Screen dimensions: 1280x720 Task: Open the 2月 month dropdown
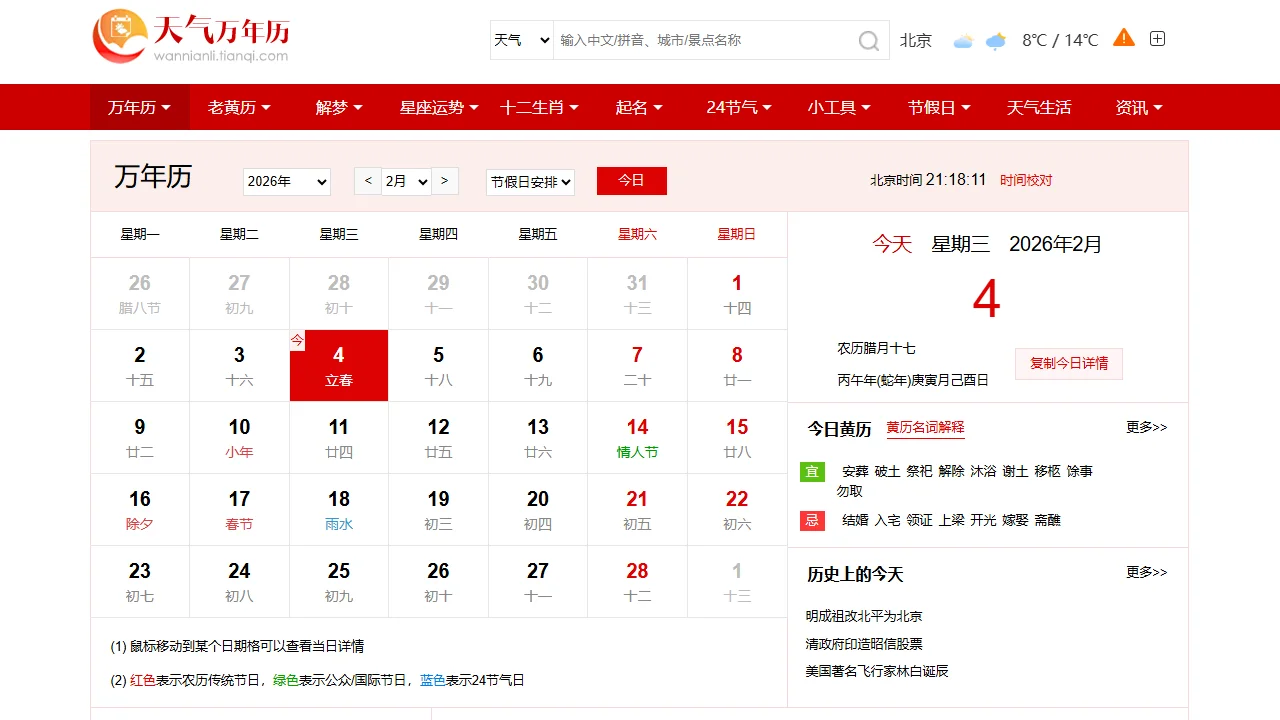pyautogui.click(x=406, y=182)
